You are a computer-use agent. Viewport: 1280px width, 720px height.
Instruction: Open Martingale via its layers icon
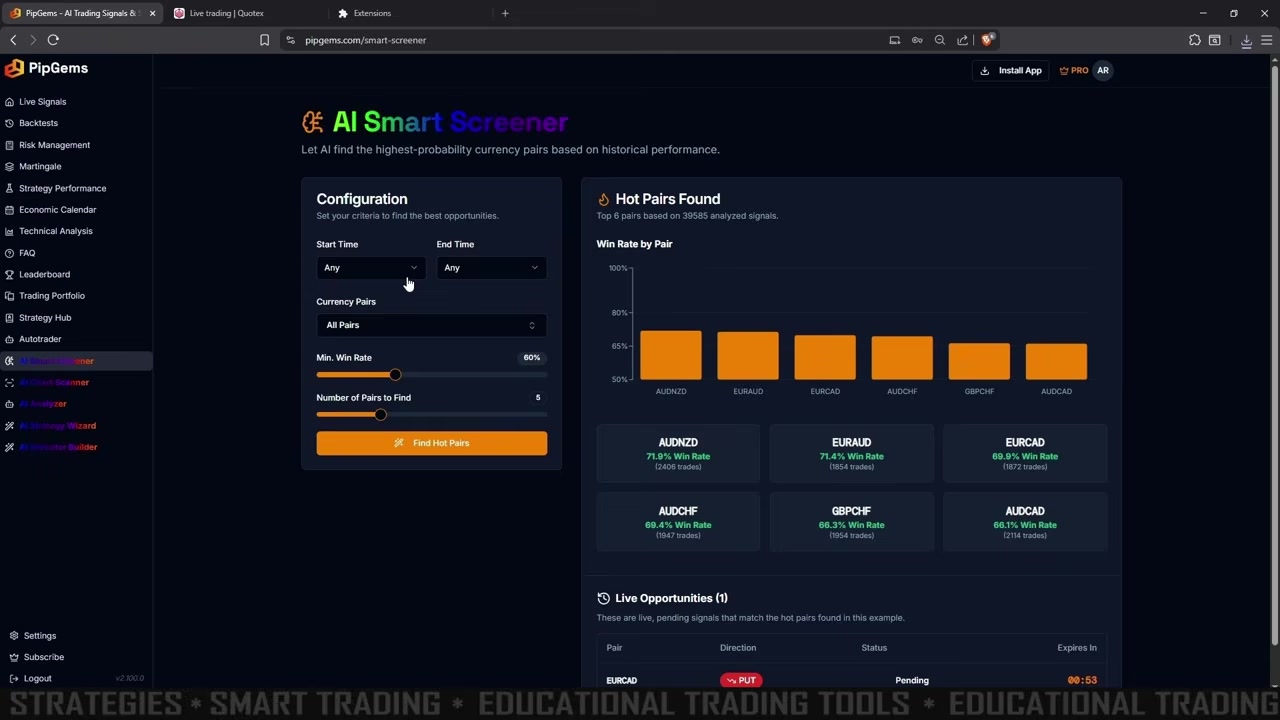pos(9,166)
